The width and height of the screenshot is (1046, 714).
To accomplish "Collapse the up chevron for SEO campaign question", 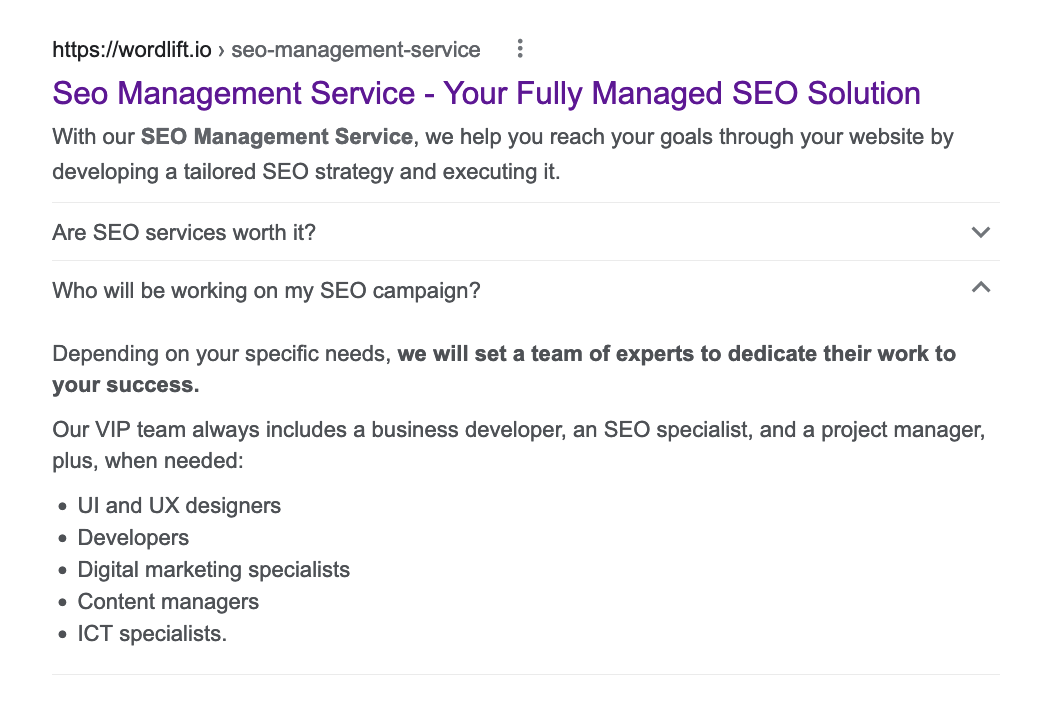I will pyautogui.click(x=980, y=288).
